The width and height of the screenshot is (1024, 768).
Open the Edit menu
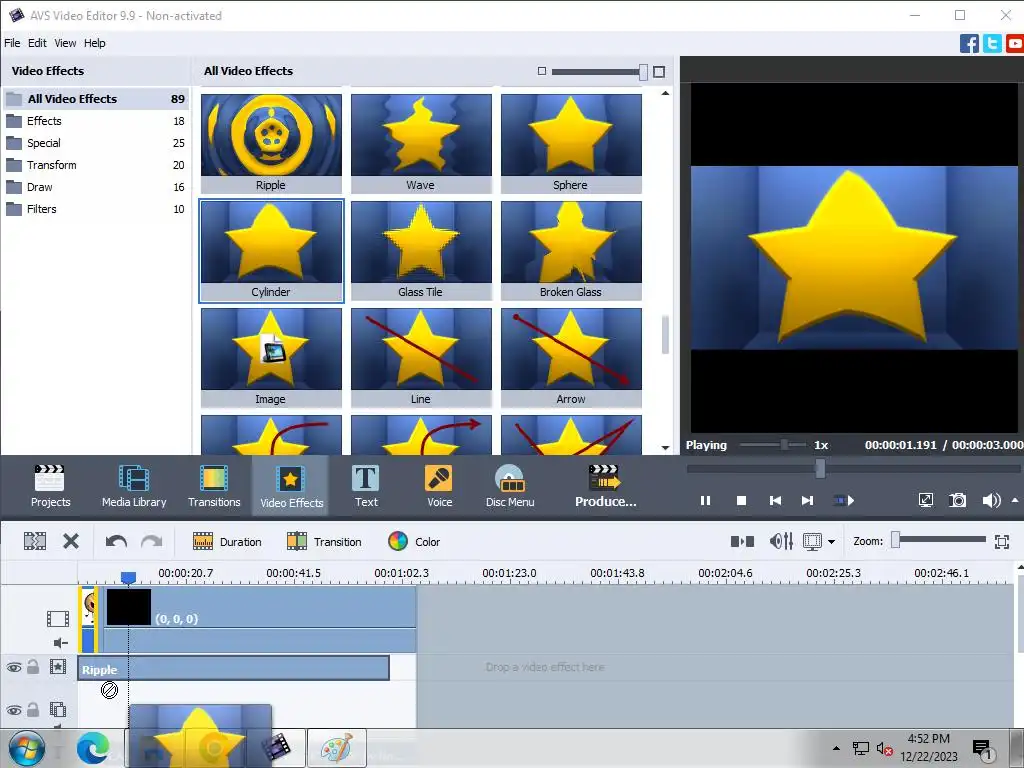[x=37, y=43]
